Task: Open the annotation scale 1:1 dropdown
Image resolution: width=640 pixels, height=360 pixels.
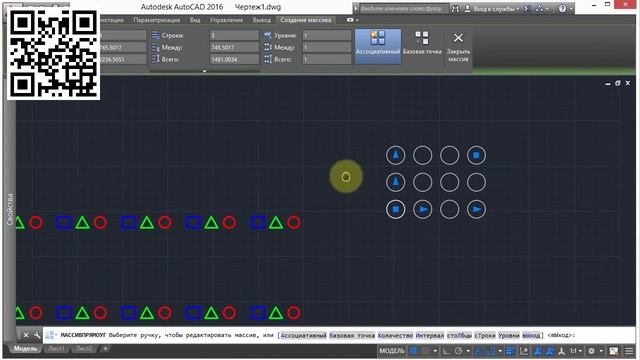Action: click(x=576, y=351)
